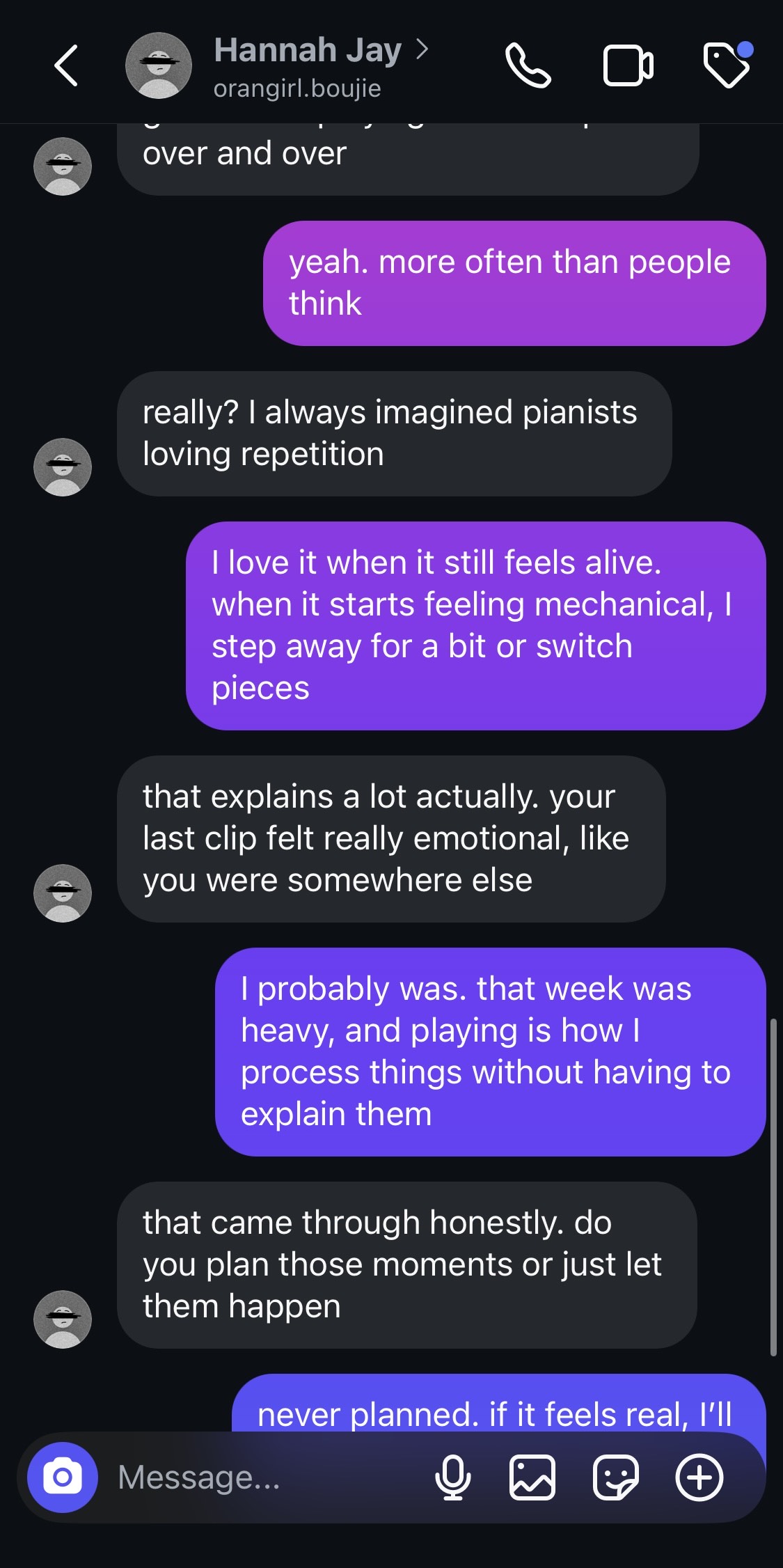The height and width of the screenshot is (1568, 783).
Task: Open more attachment options with the plus icon
Action: [699, 1478]
